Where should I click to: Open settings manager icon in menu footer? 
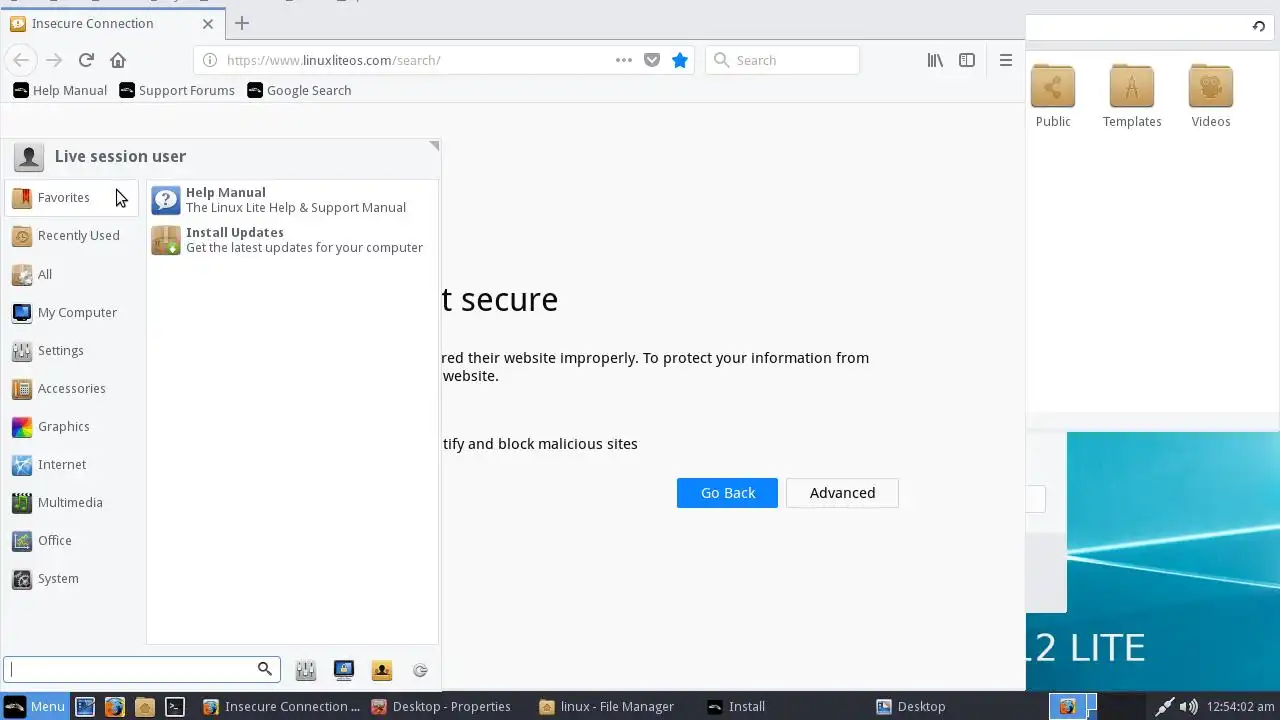coord(306,671)
